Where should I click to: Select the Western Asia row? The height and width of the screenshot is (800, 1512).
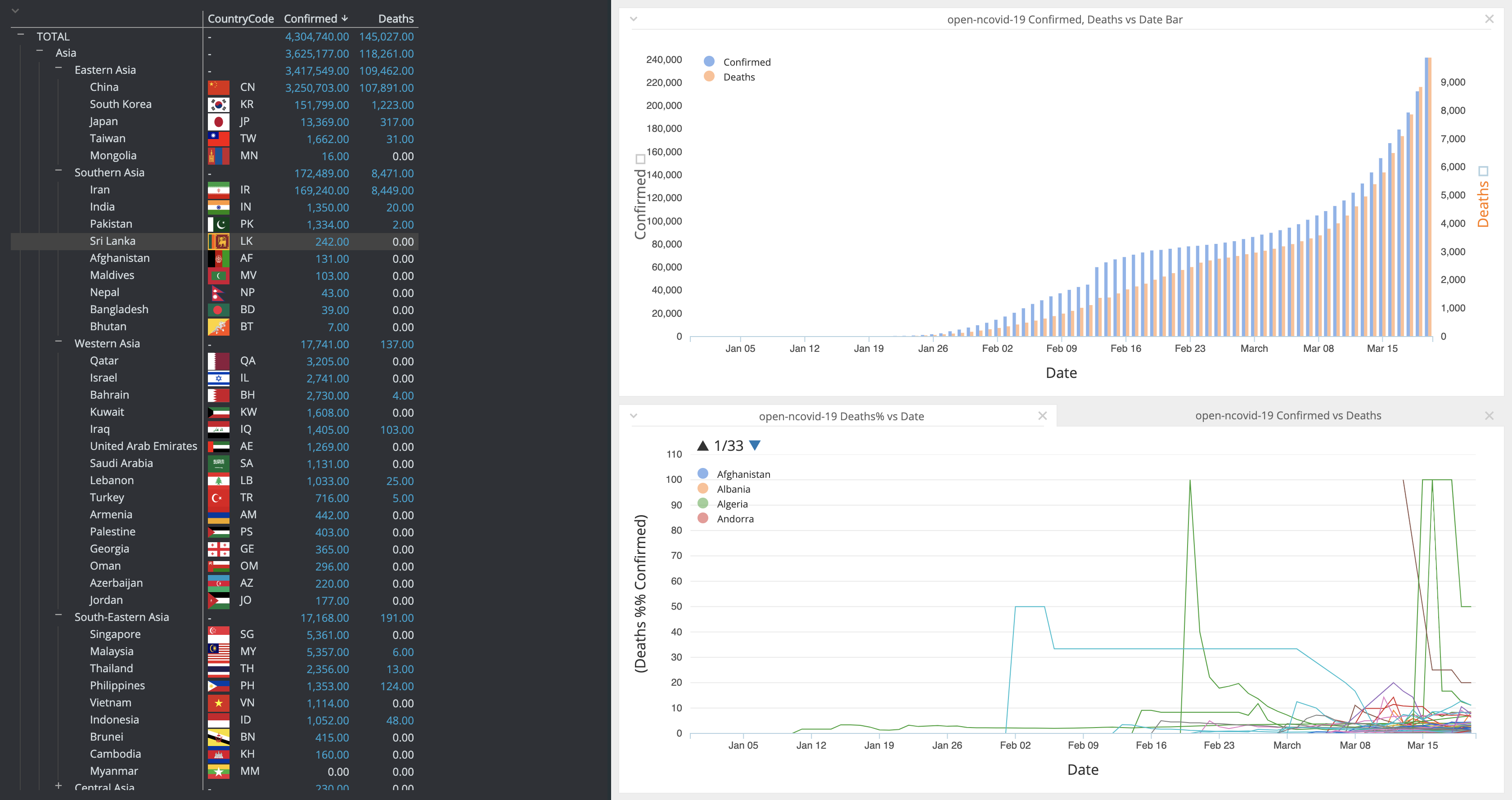[x=214, y=344]
